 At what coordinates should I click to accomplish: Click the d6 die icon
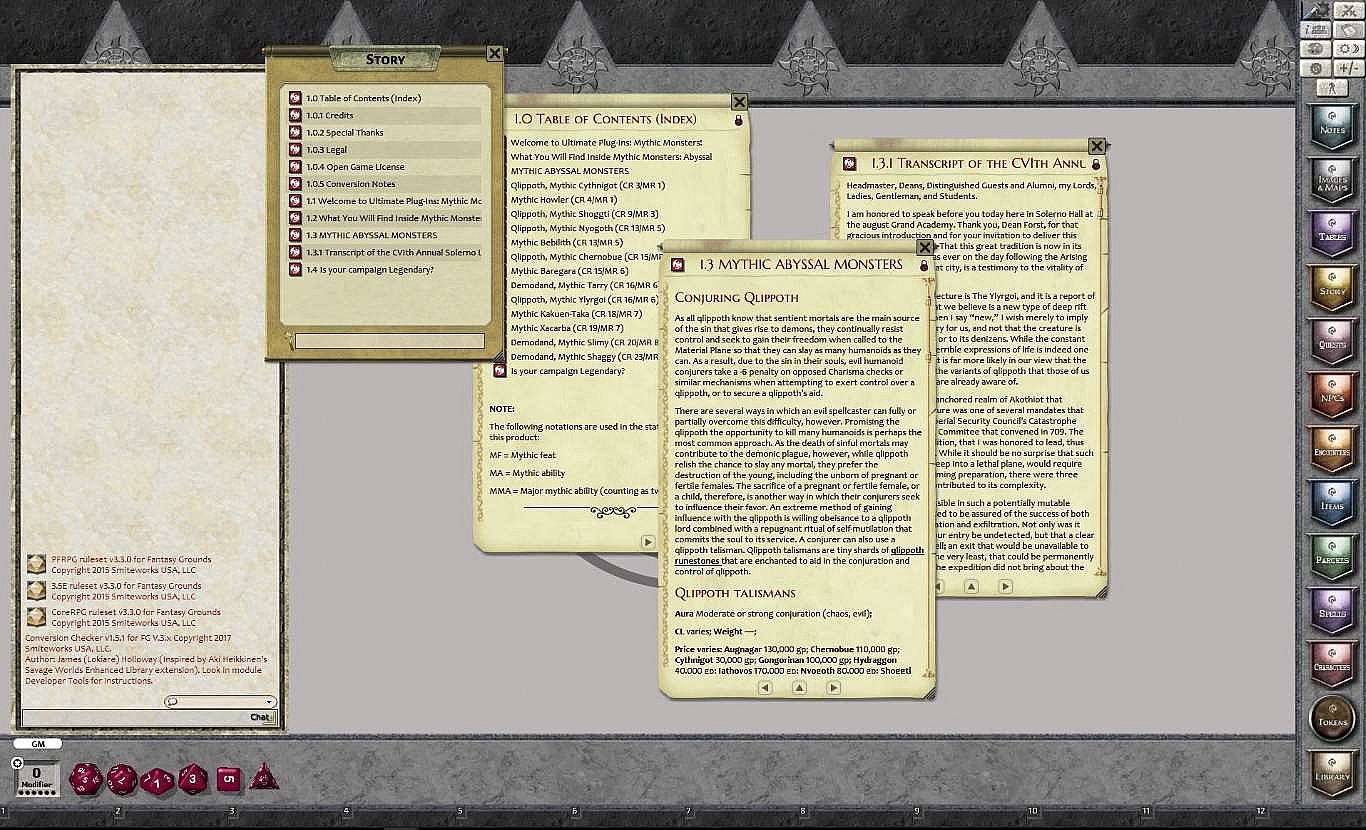pyautogui.click(x=229, y=779)
